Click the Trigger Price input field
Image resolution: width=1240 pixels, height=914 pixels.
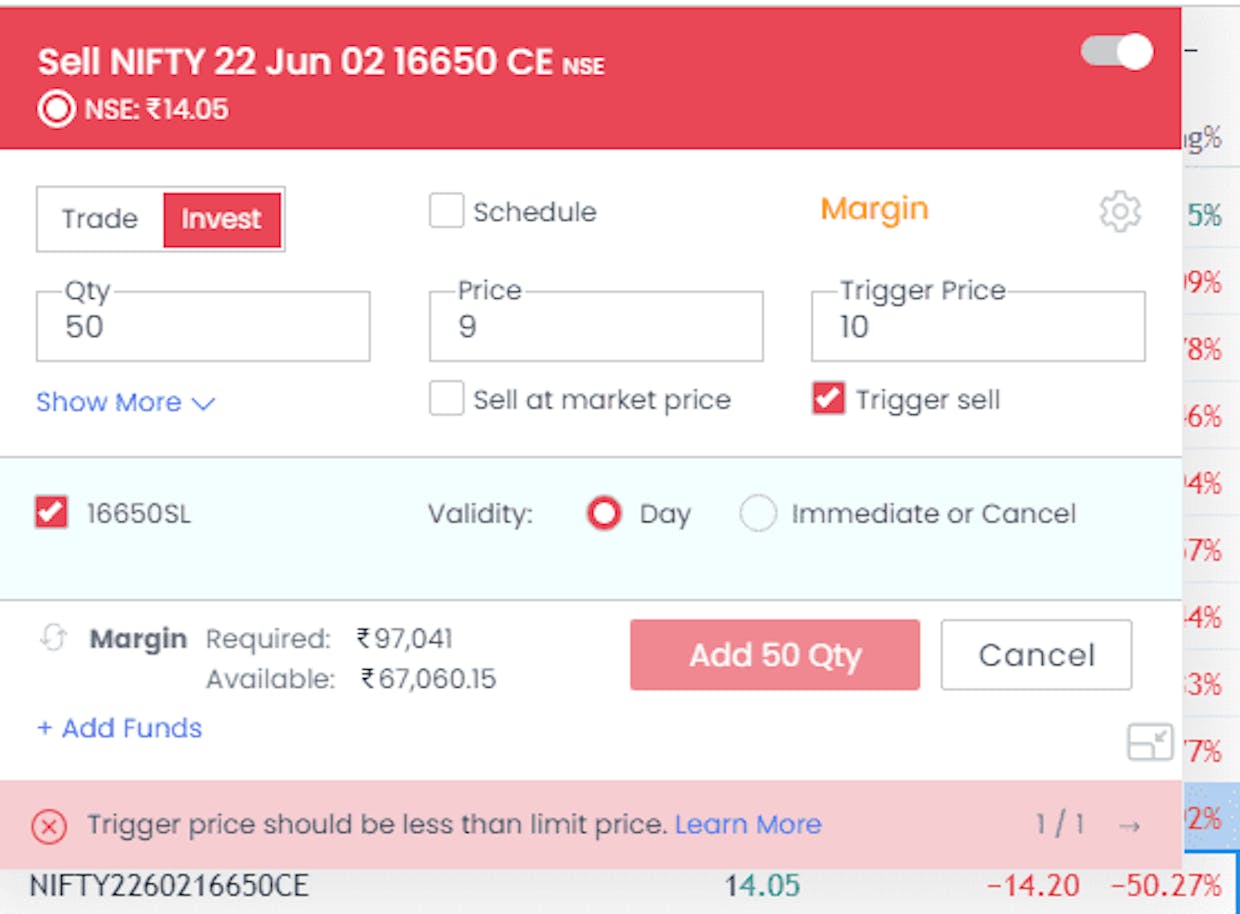(977, 327)
